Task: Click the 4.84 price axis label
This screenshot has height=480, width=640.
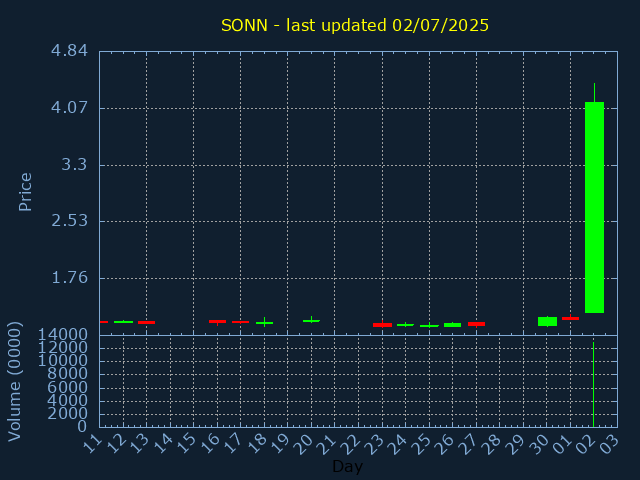Action: (69, 51)
